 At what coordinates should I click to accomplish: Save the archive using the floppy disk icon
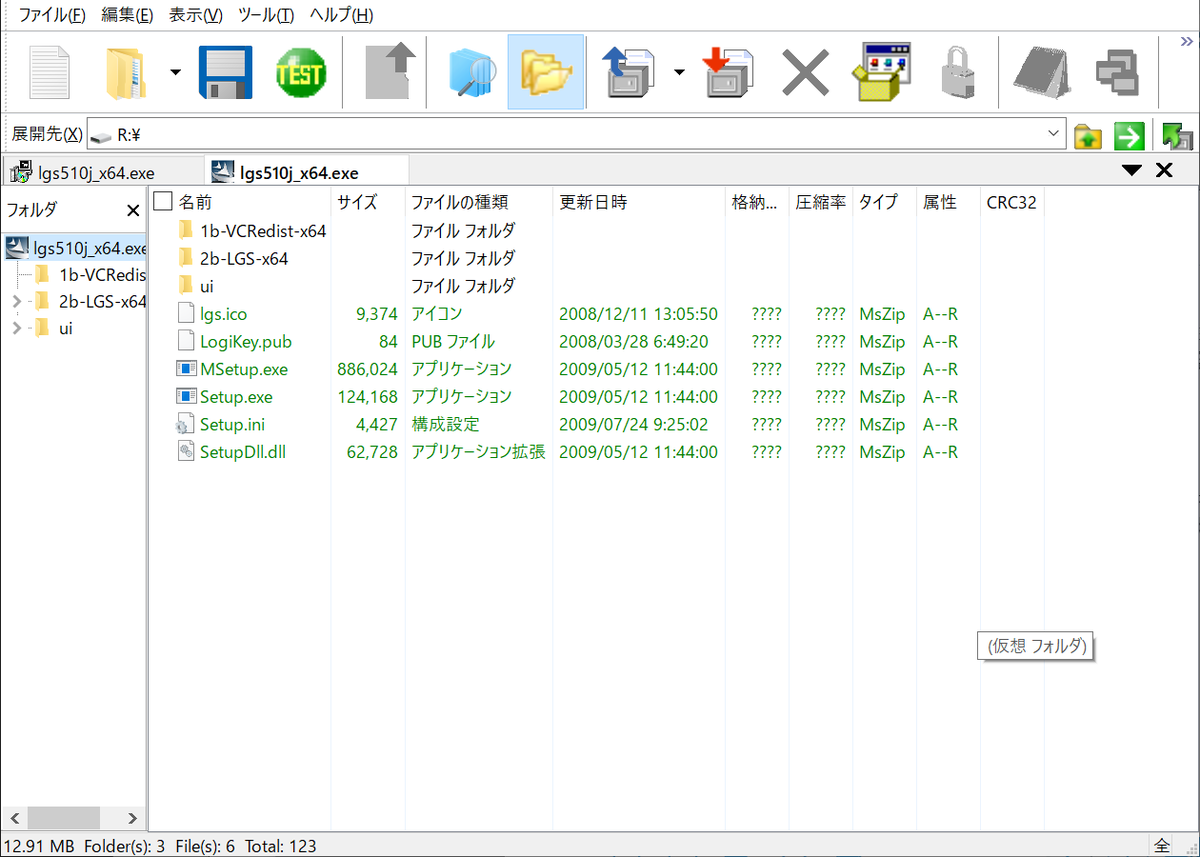(x=224, y=71)
